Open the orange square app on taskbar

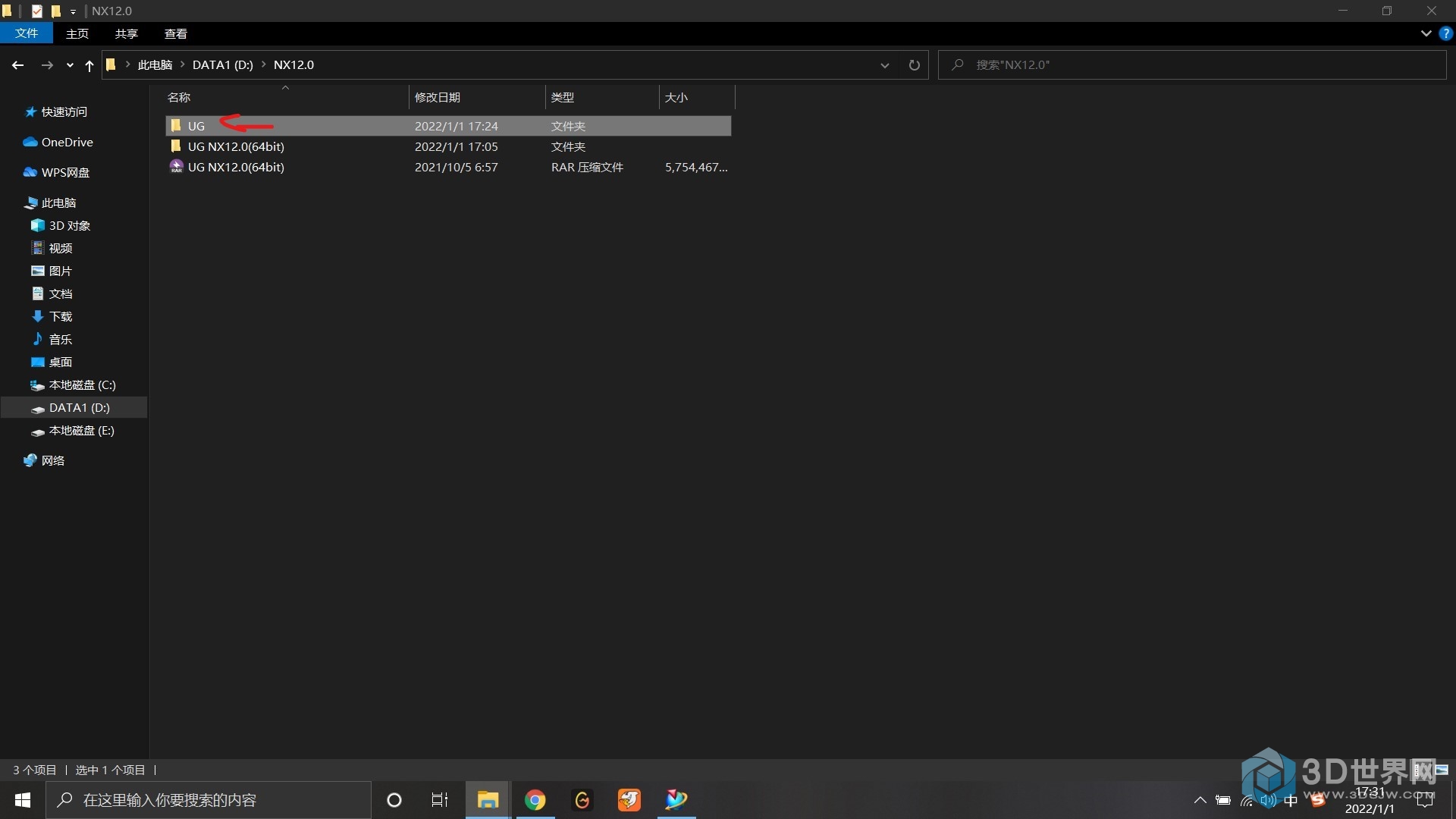point(629,800)
